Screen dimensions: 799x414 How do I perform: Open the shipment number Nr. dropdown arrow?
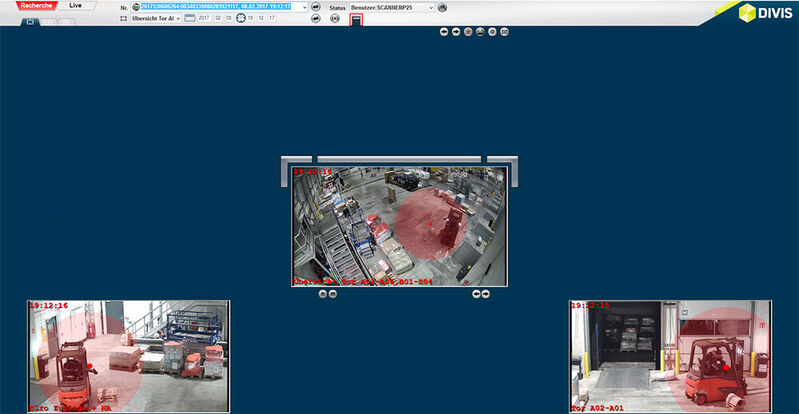pos(302,7)
